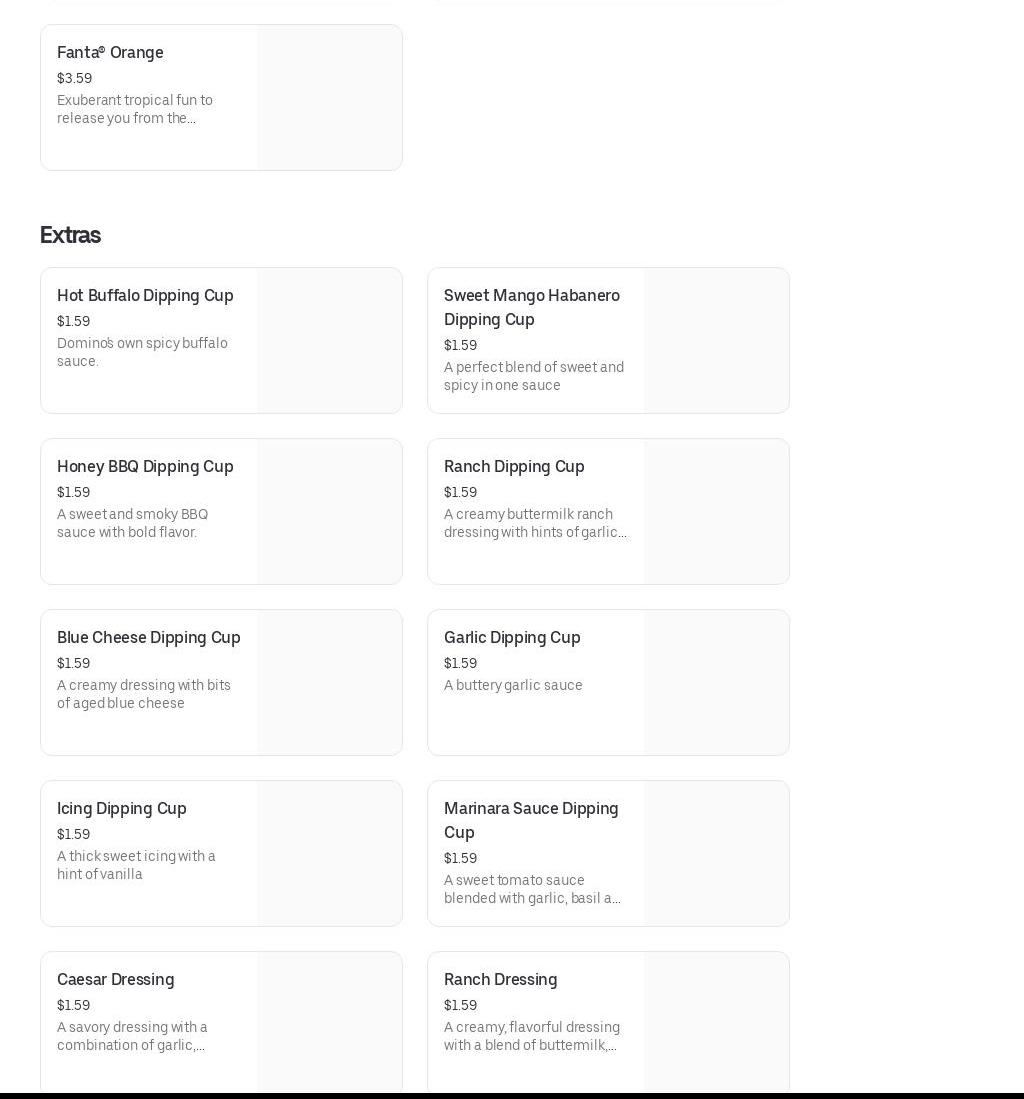The width and height of the screenshot is (1024, 1099).
Task: Choose Honey BBQ Dipping Cup title
Action: pyautogui.click(x=145, y=467)
